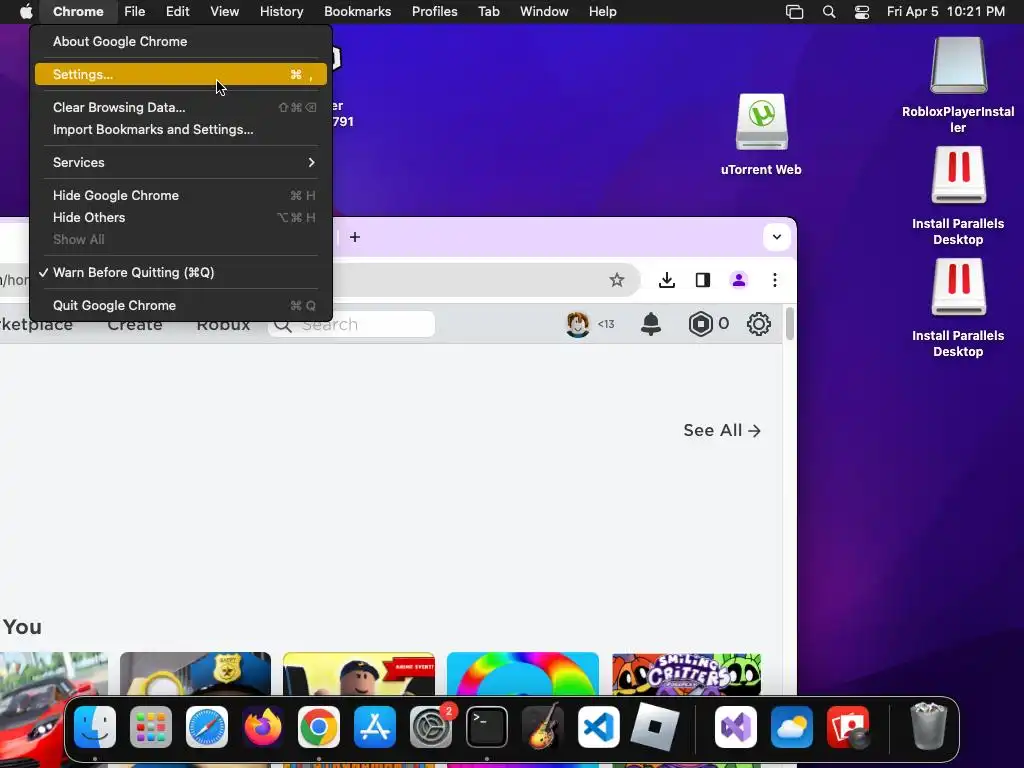Click the Robux balance icon
Screen dimensions: 1024x768
pyautogui.click(x=701, y=324)
